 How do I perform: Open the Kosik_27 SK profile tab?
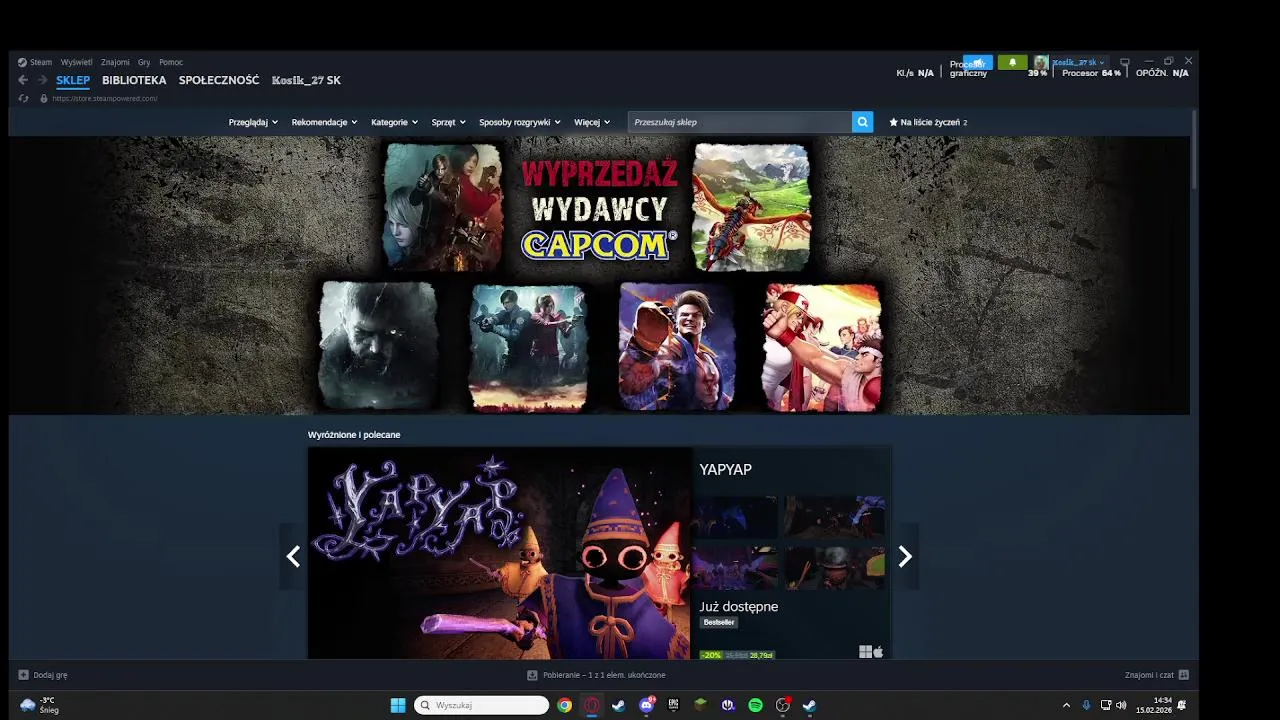(x=306, y=80)
